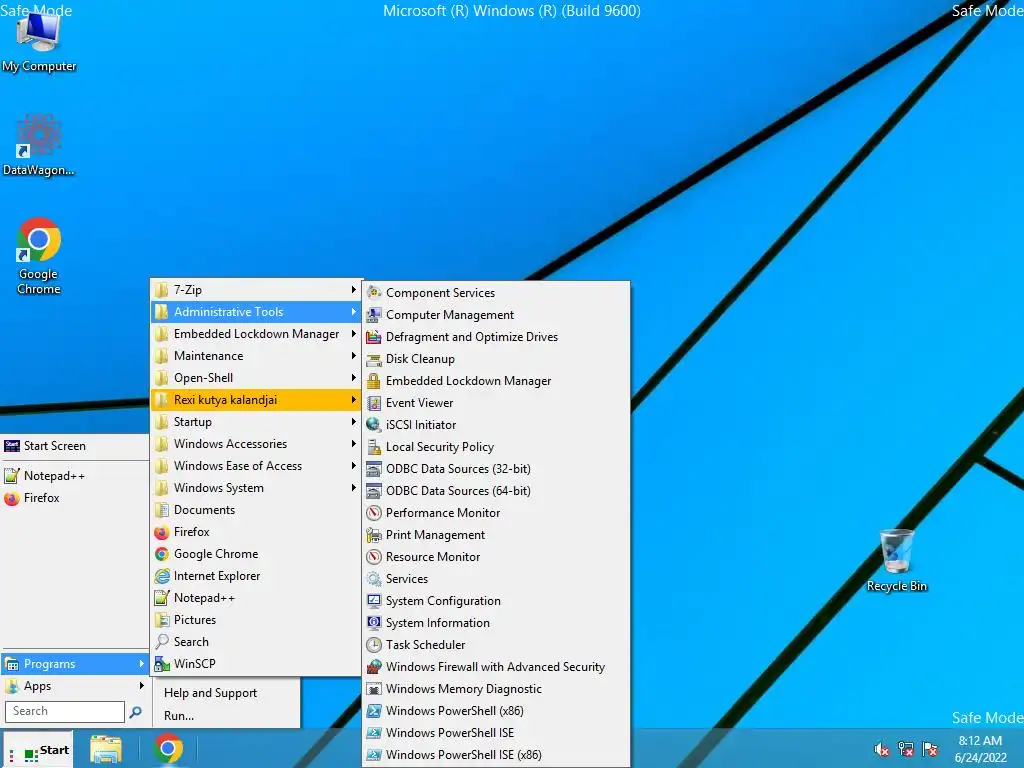The width and height of the screenshot is (1024, 768).
Task: Click Task Scheduler clock icon
Action: point(374,645)
